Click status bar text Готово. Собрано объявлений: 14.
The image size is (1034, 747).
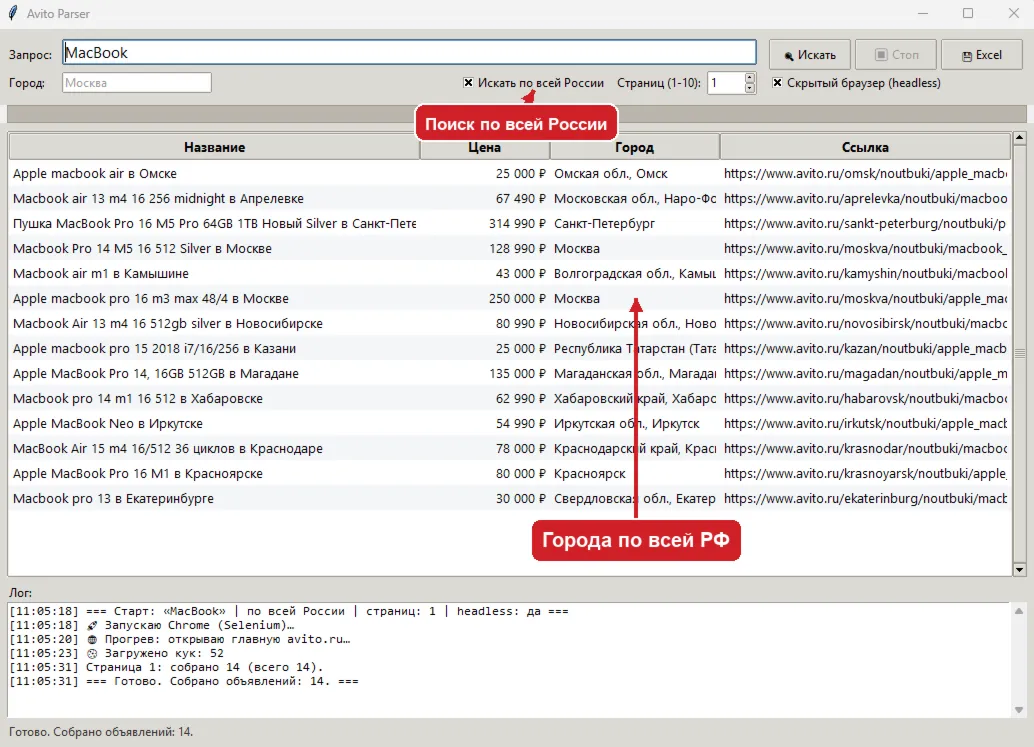tap(101, 732)
